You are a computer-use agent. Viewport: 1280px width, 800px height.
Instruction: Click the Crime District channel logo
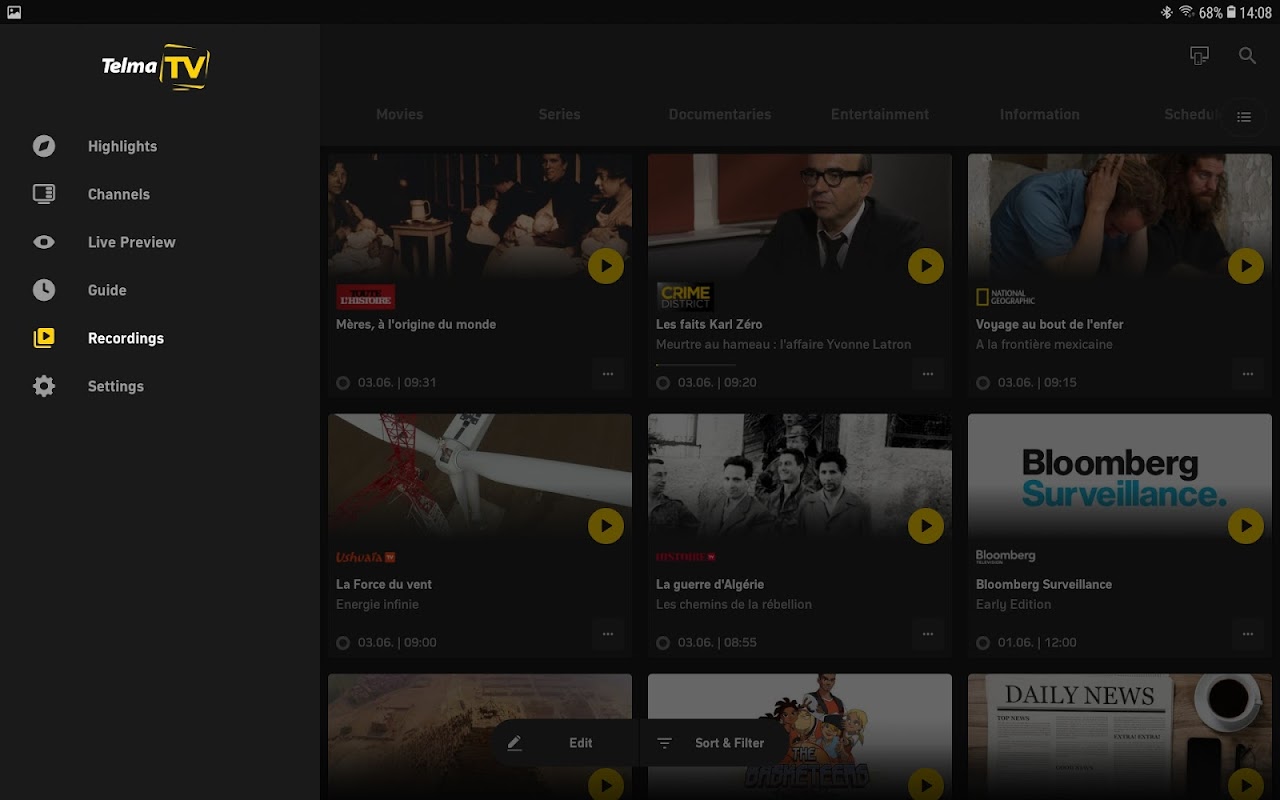[685, 297]
